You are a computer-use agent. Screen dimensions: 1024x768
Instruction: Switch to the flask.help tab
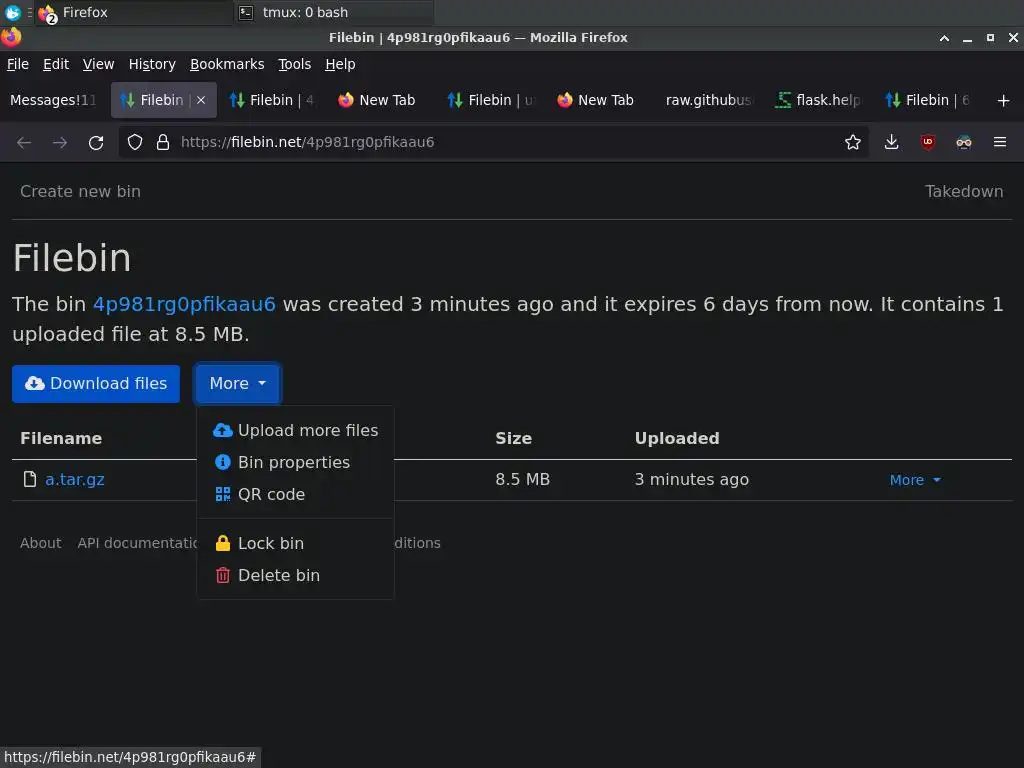coord(818,100)
